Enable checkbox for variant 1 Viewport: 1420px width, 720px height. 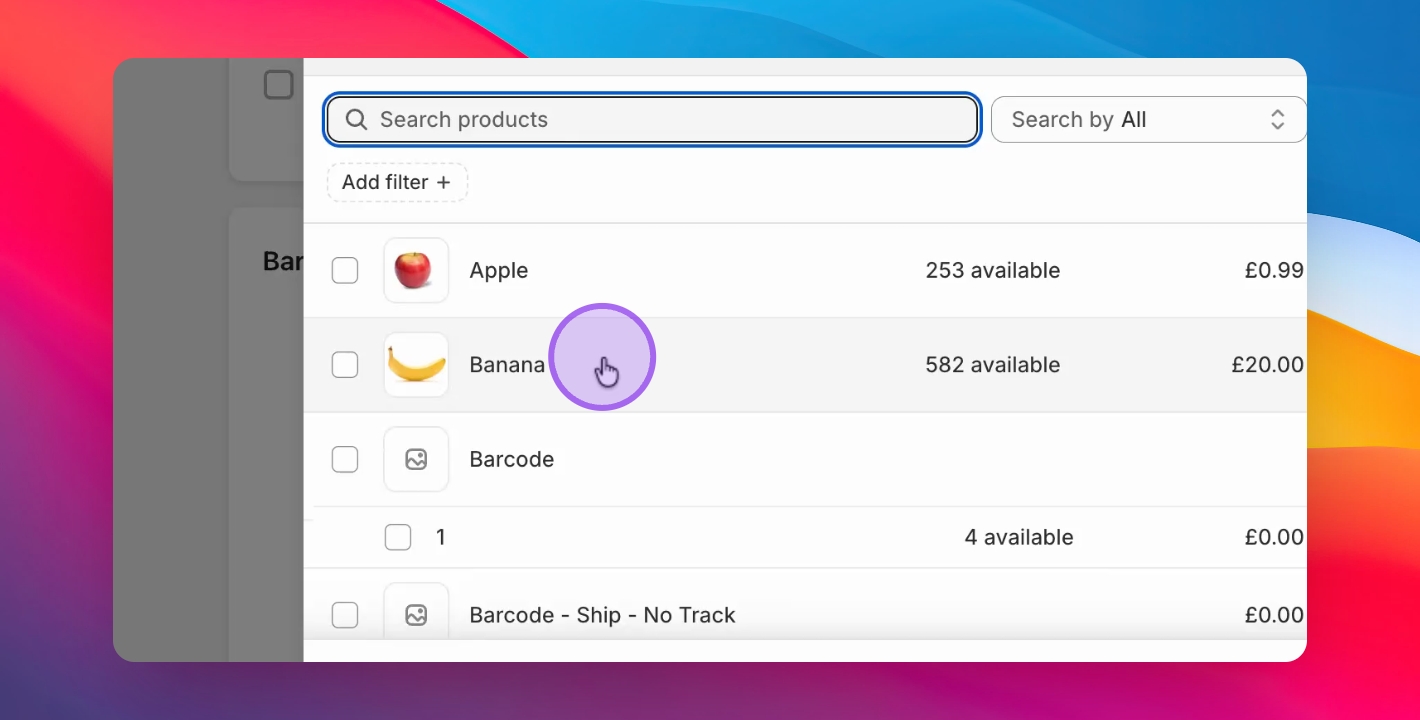pyautogui.click(x=398, y=537)
